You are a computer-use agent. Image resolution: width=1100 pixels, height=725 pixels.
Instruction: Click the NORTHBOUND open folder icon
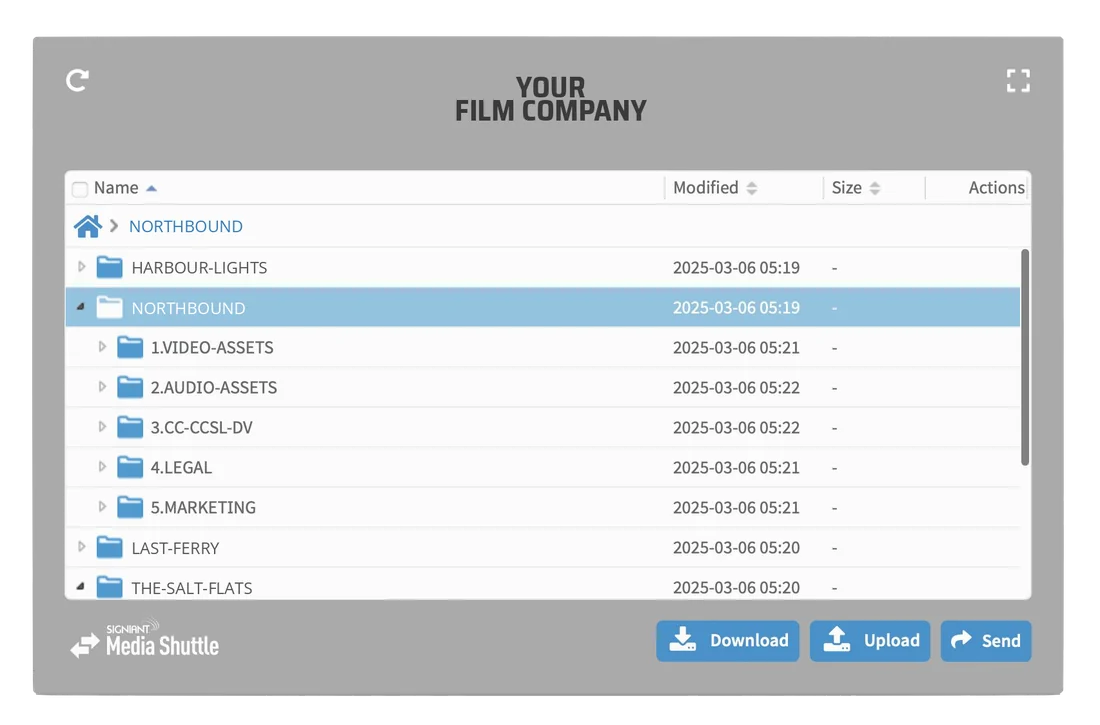tap(109, 307)
